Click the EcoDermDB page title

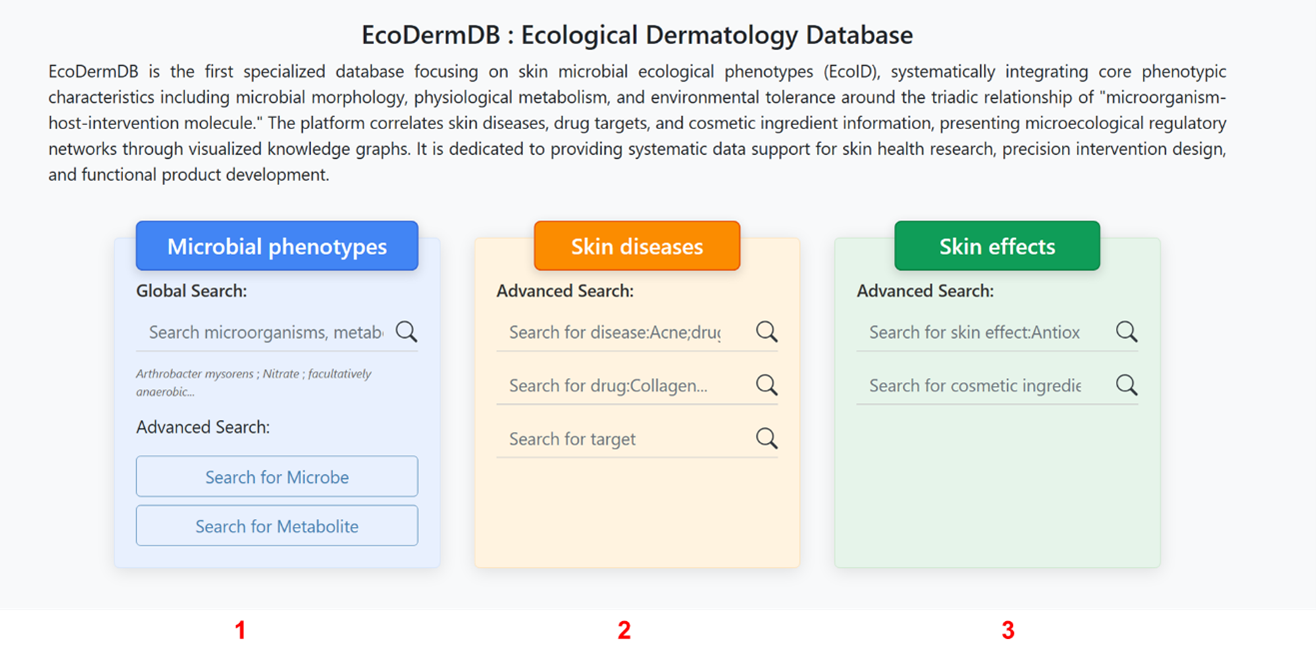pos(637,35)
